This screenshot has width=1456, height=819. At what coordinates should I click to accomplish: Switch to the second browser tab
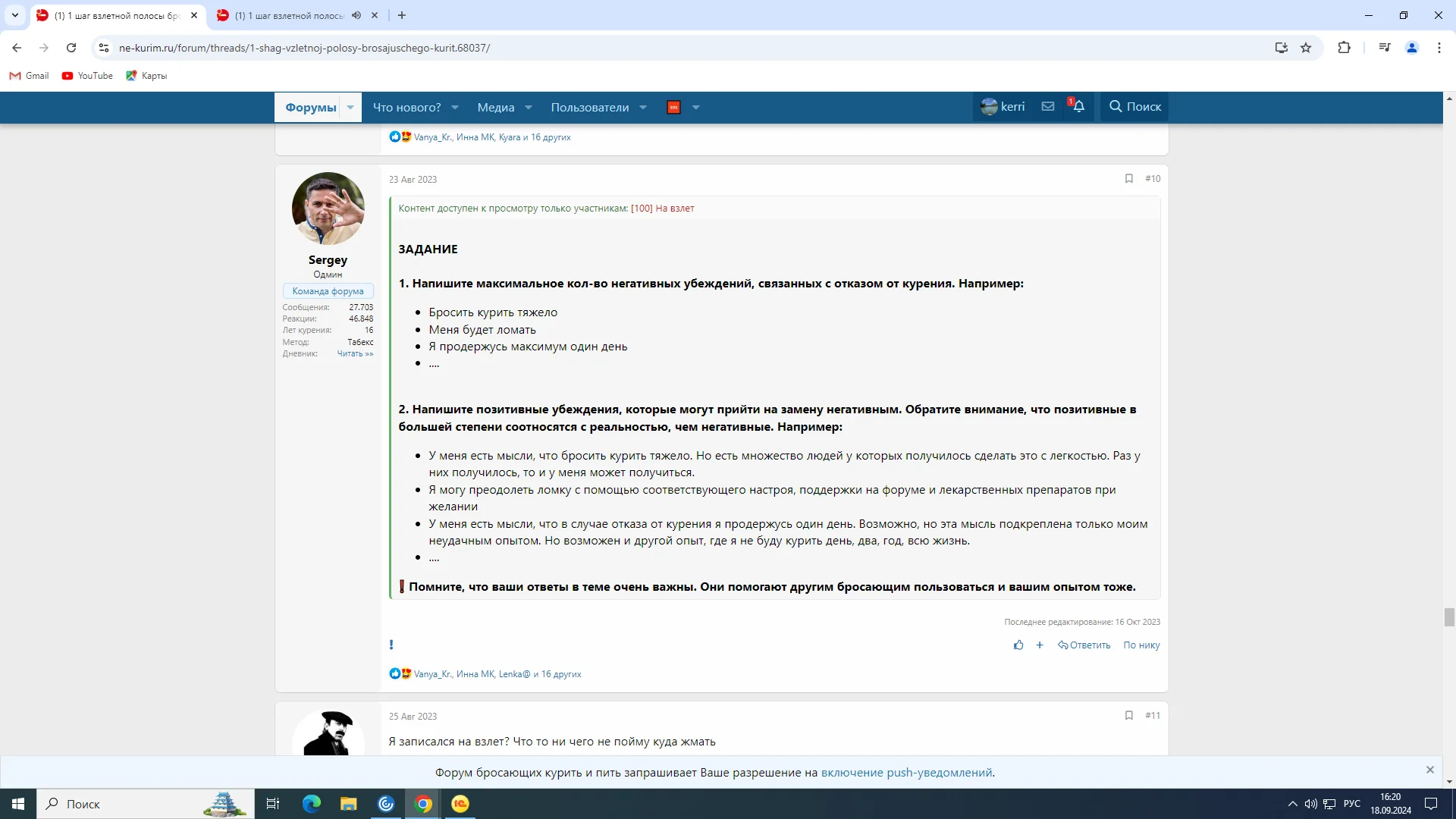[288, 15]
